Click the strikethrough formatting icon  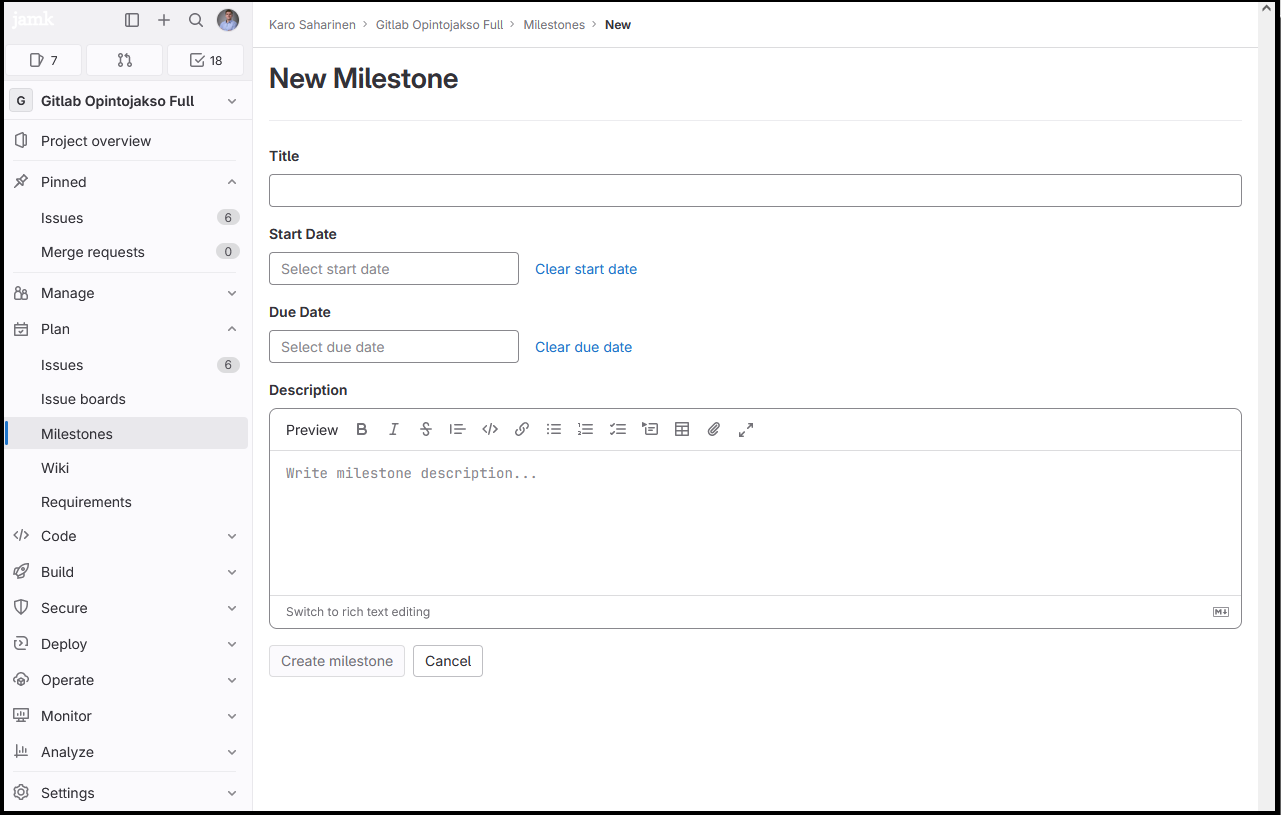pos(426,430)
